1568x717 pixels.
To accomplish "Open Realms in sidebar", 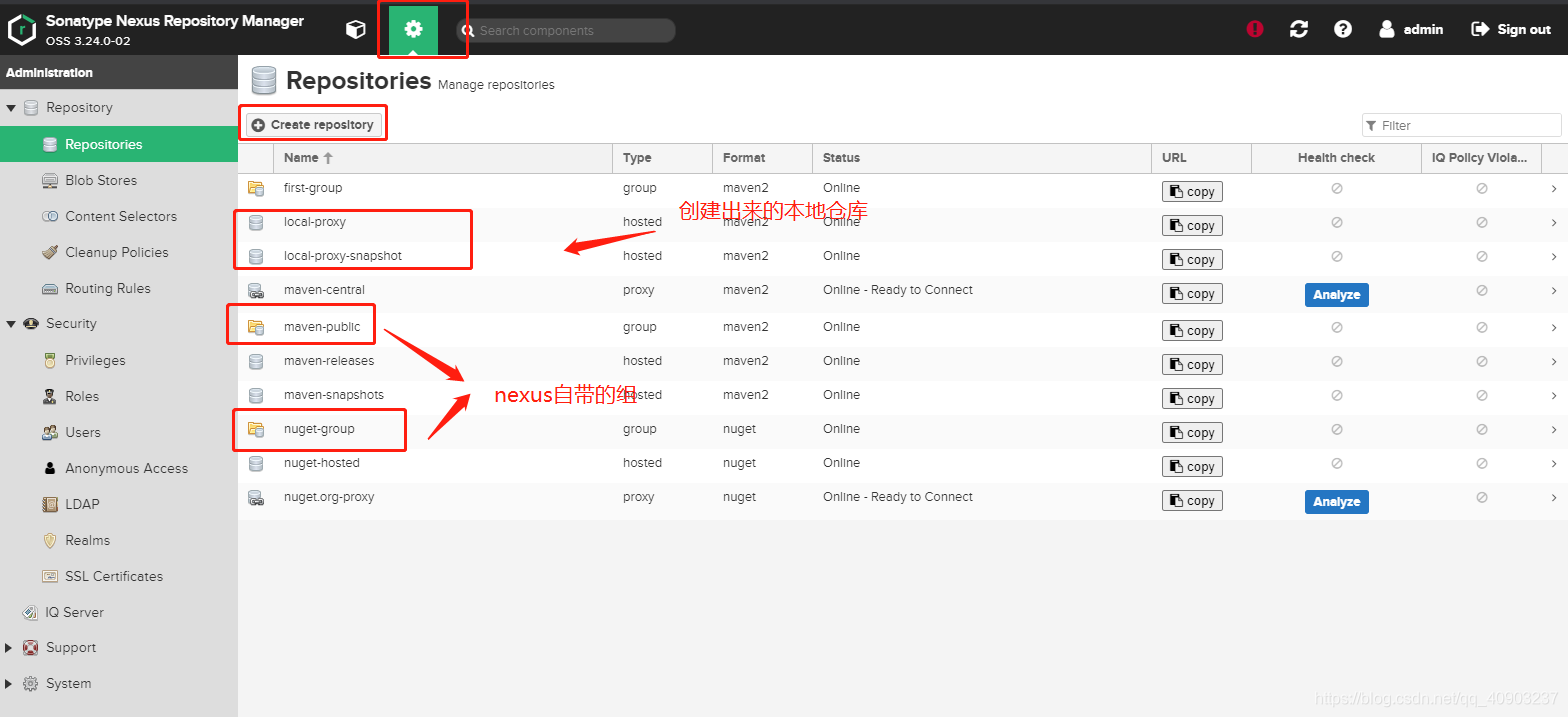I will click(119, 540).
